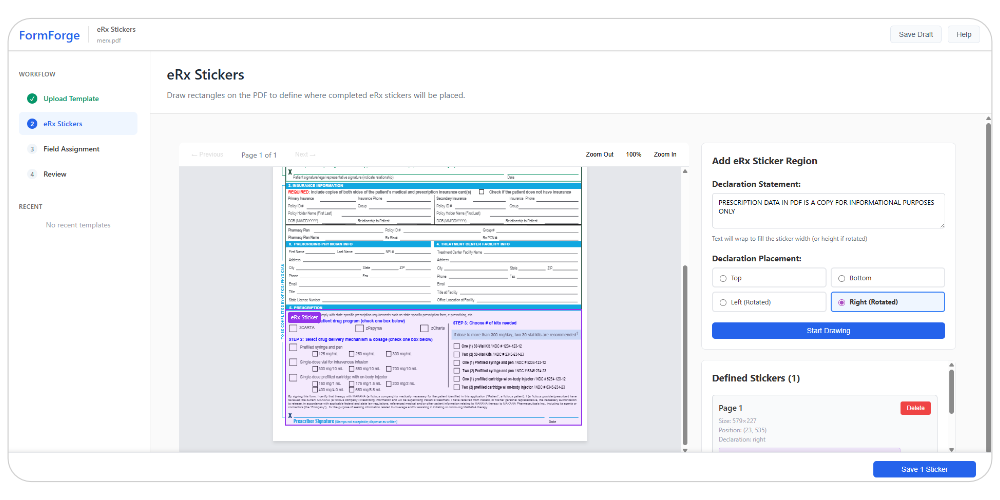Image resolution: width=1000 pixels, height=500 pixels.
Task: Click Zoom In on PDF viewer
Action: click(665, 154)
